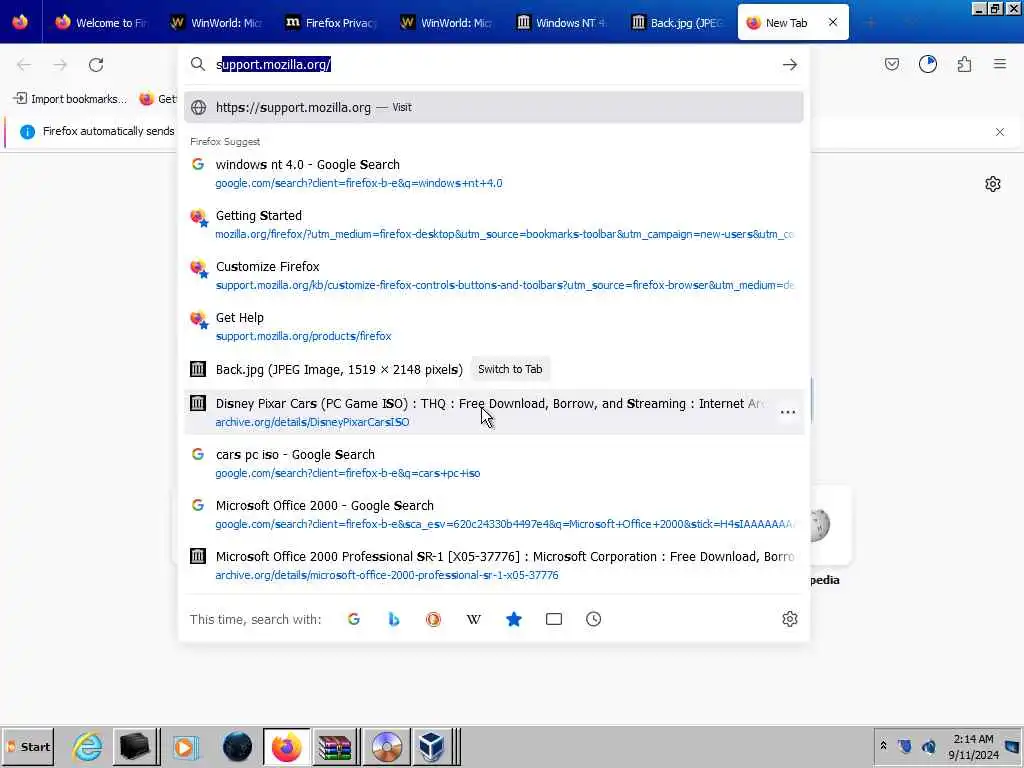Viewport: 1024px width, 768px height.
Task: Show hidden system tray icons
Action: (883, 746)
